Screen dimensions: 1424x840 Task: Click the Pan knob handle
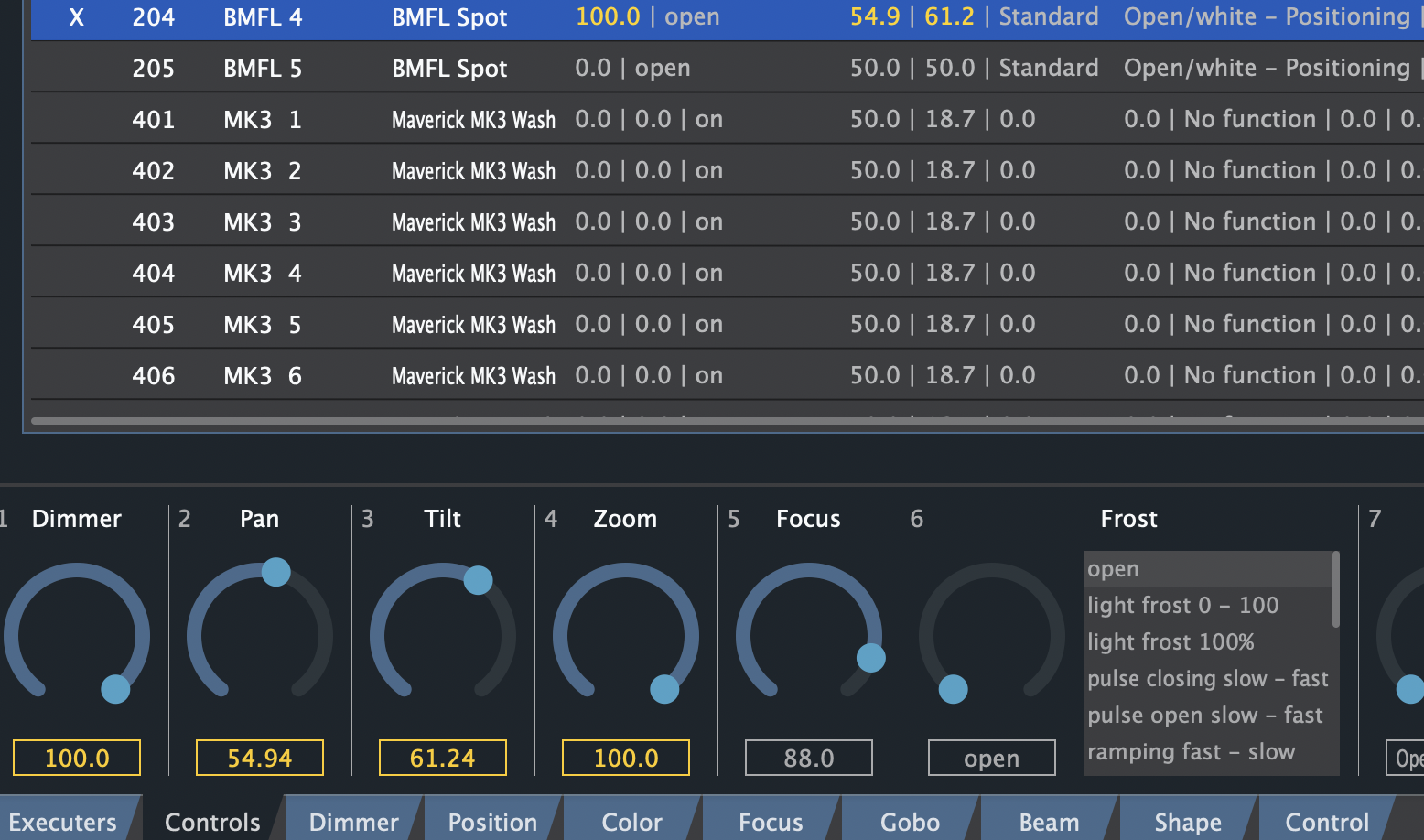coord(275,572)
